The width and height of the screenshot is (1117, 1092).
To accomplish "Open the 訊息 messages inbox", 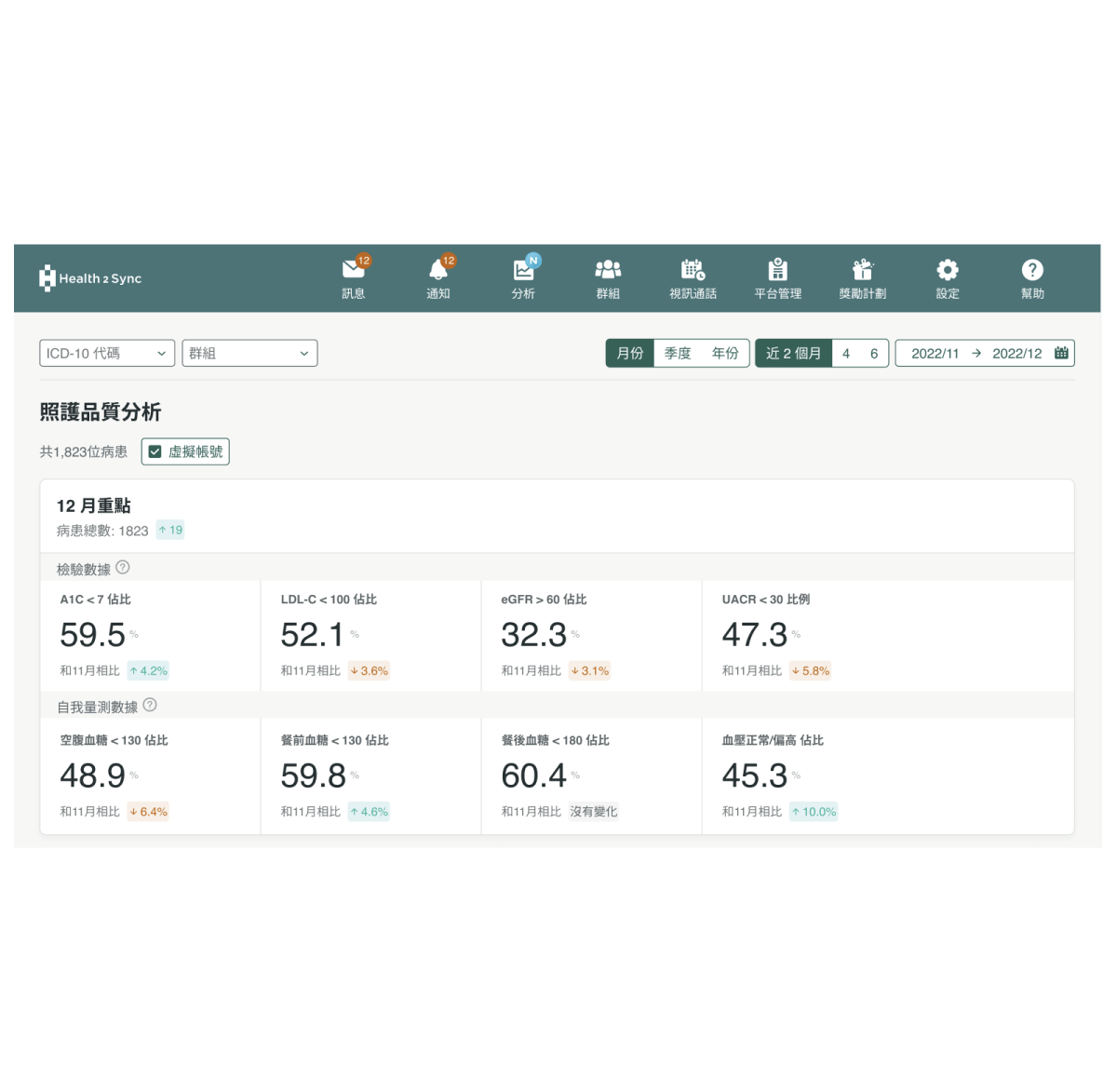I will pos(354,277).
